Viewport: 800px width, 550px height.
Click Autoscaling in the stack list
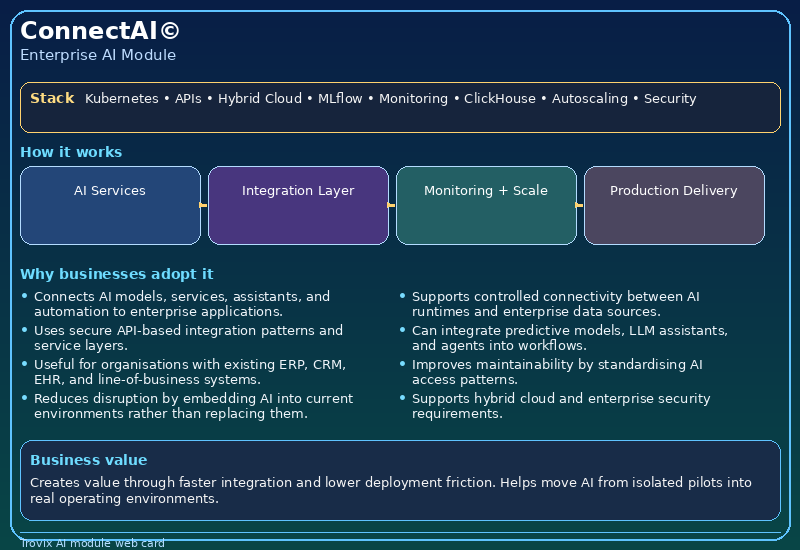click(590, 99)
